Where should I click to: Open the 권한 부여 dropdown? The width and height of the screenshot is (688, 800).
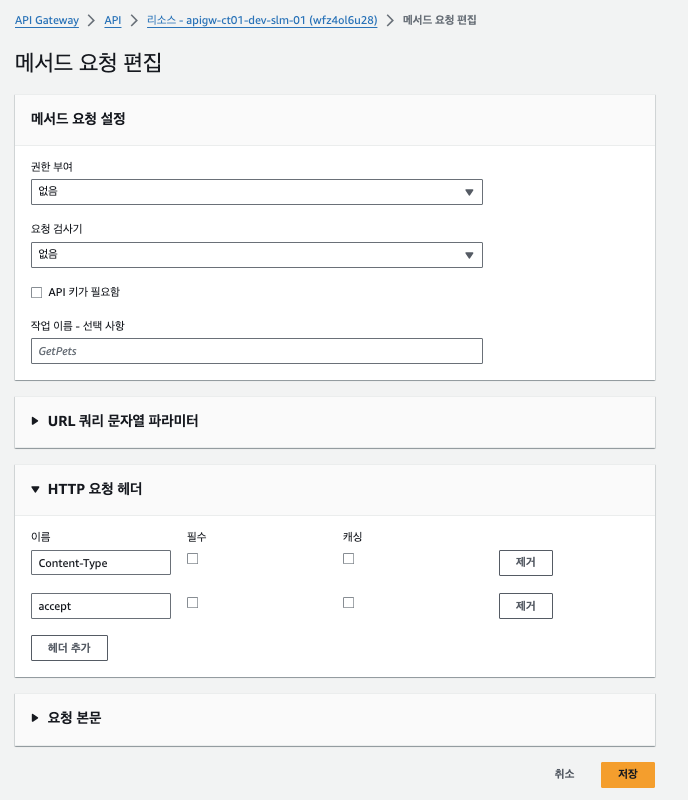coord(257,192)
